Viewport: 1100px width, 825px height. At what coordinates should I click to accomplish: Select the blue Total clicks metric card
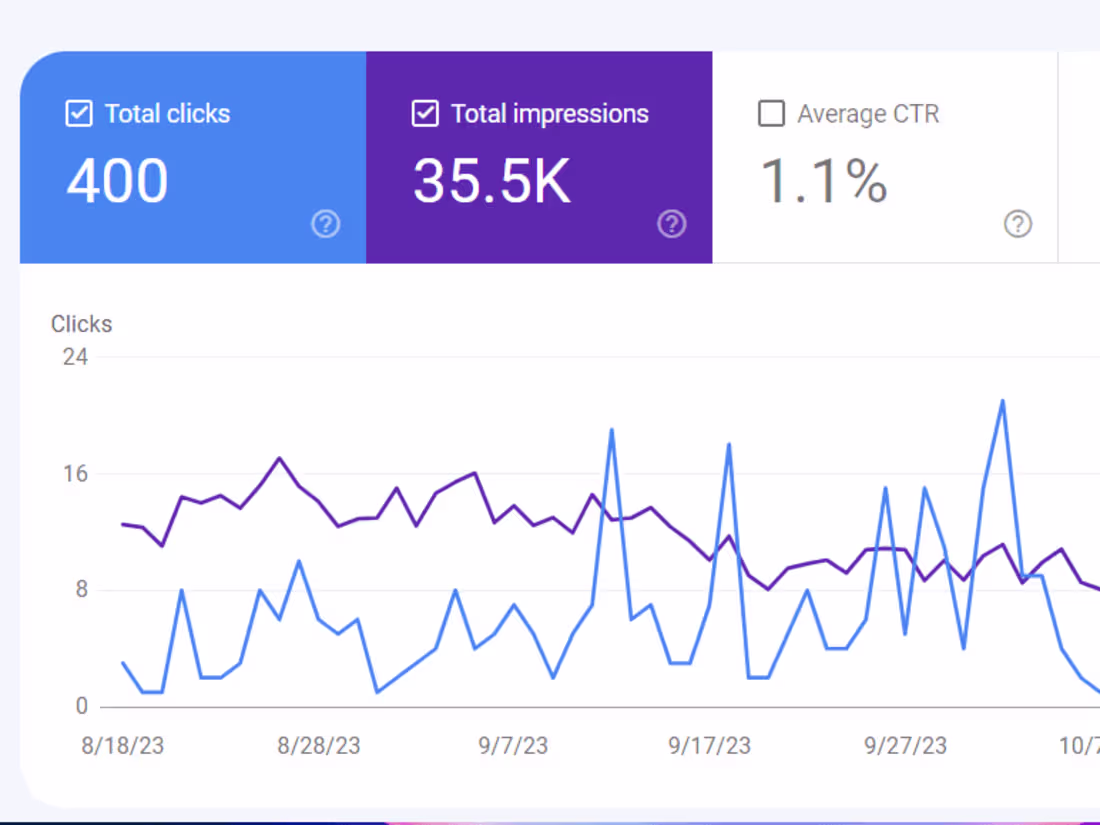193,157
